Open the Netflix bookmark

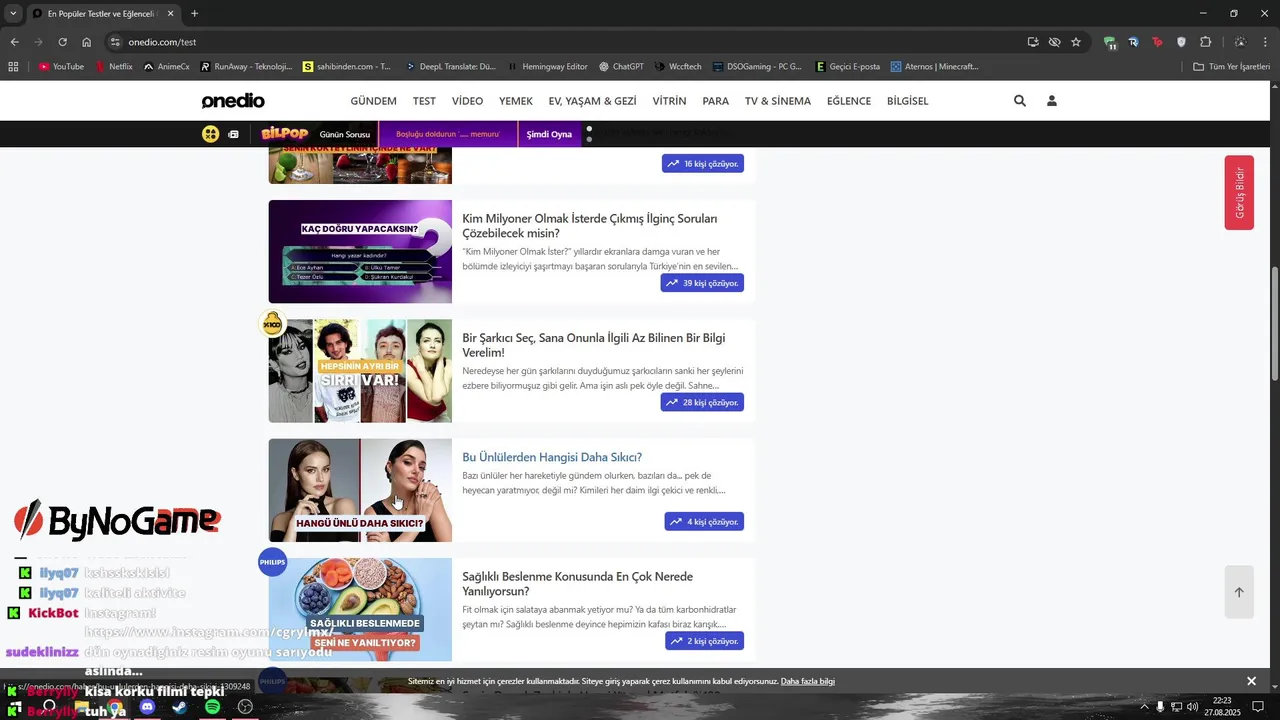(x=113, y=67)
